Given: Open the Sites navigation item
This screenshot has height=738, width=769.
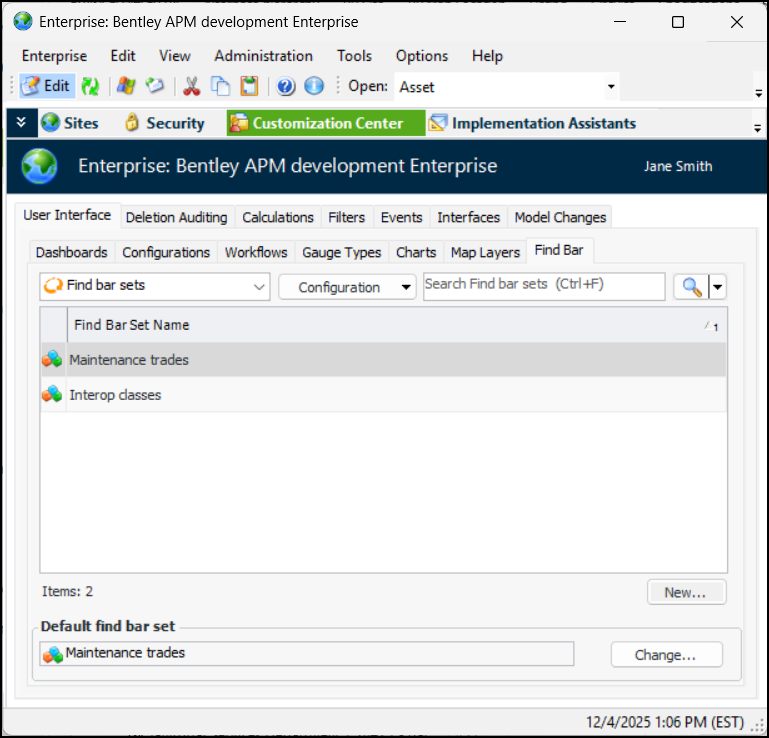Looking at the screenshot, I should pos(70,123).
